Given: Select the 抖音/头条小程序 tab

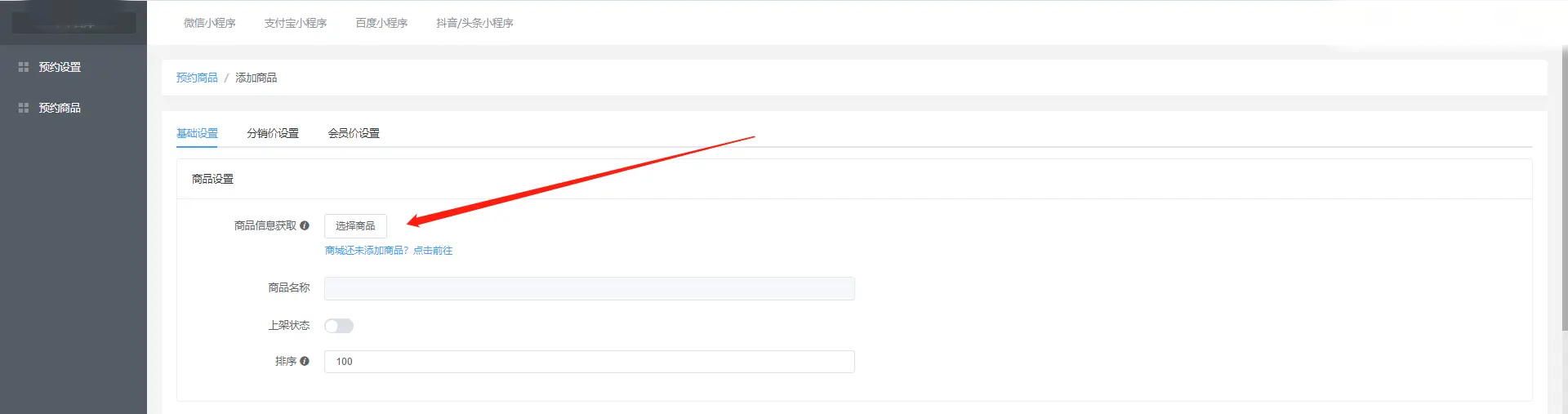Looking at the screenshot, I should click(x=474, y=23).
